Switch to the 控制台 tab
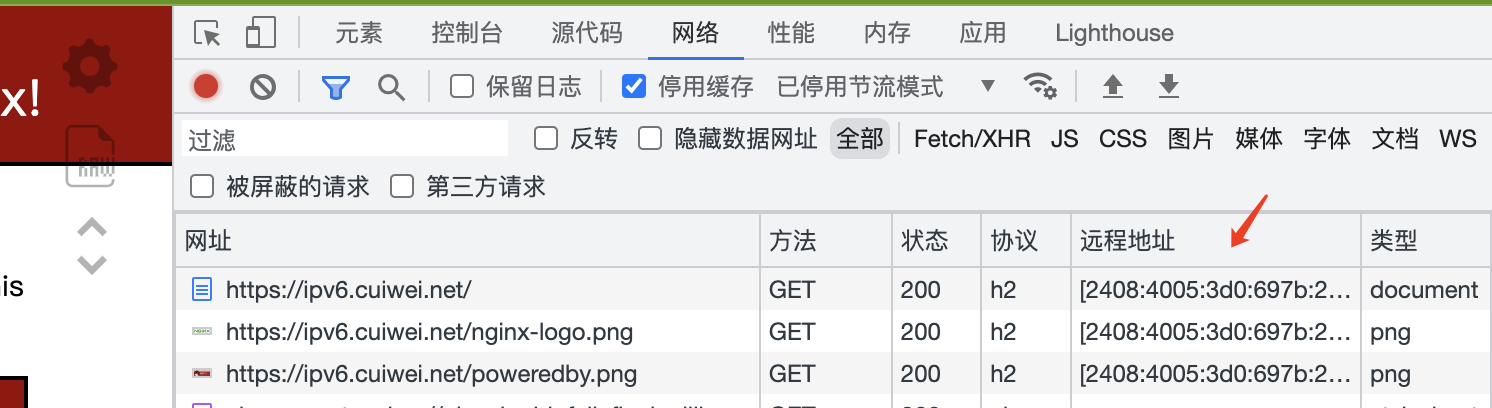The image size is (1492, 408). [467, 33]
